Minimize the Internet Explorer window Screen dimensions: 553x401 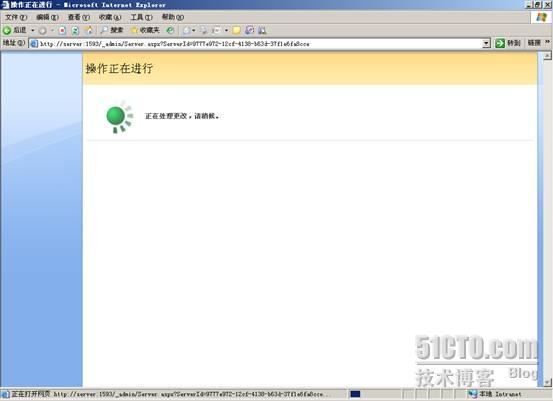point(529,5)
